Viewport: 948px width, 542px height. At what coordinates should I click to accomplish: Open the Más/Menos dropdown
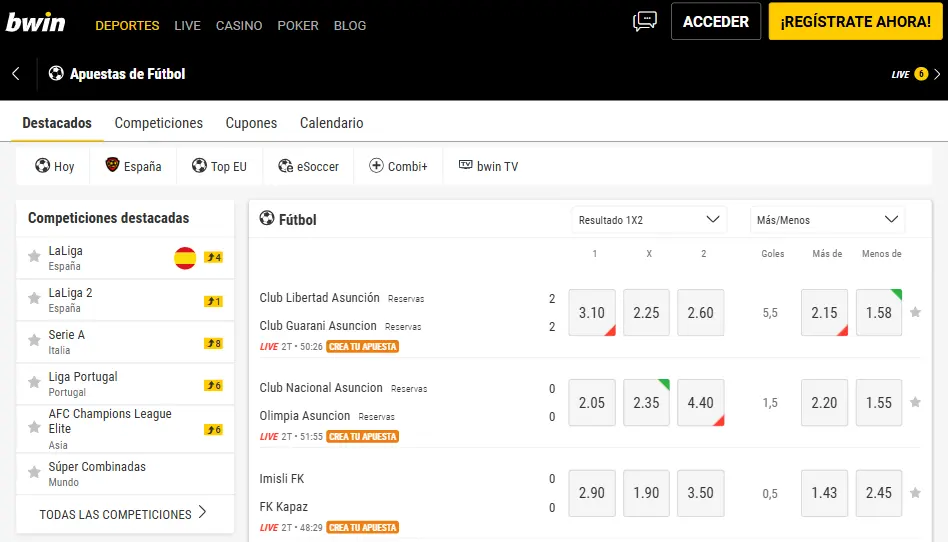[827, 220]
